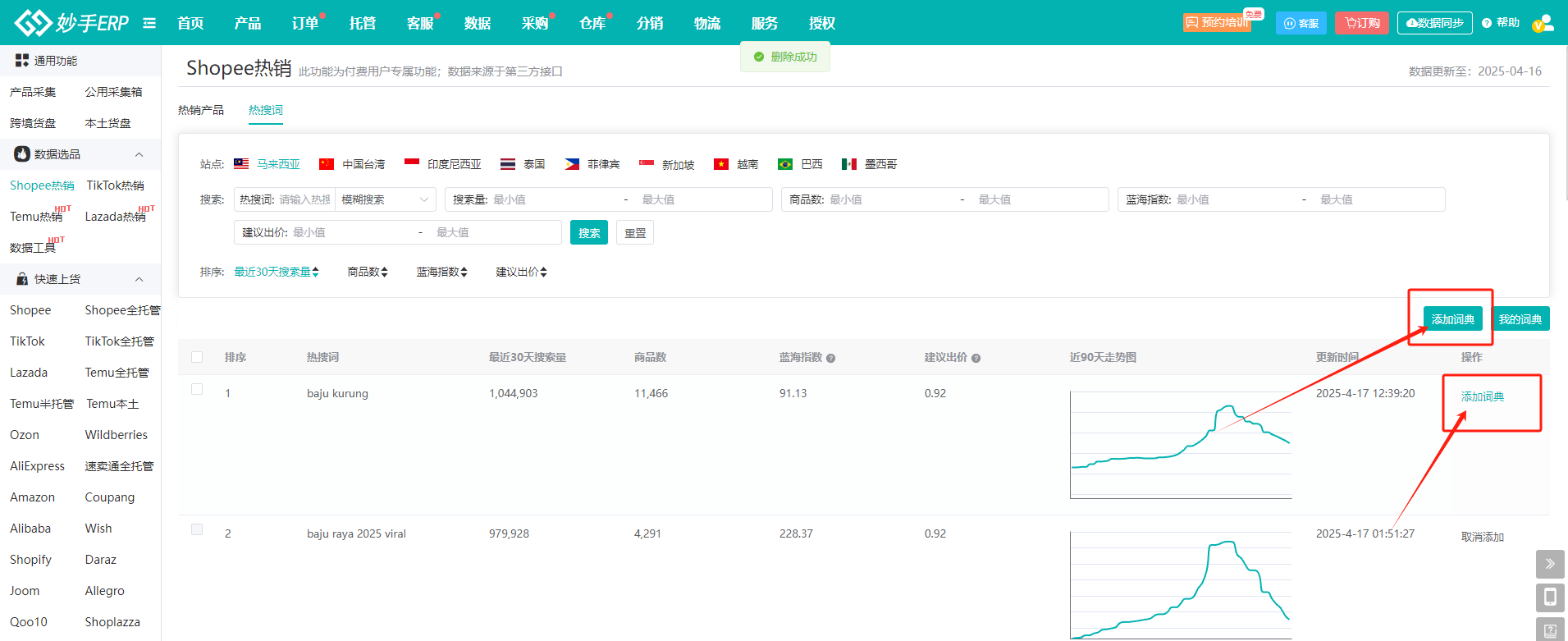Click the 热搜词 keyword input field
Screen dimensions: 1568x641
[304, 199]
